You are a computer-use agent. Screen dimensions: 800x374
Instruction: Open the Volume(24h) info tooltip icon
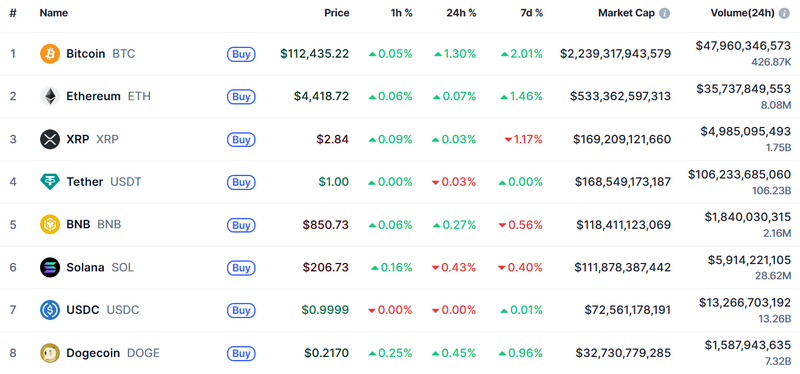coord(785,13)
